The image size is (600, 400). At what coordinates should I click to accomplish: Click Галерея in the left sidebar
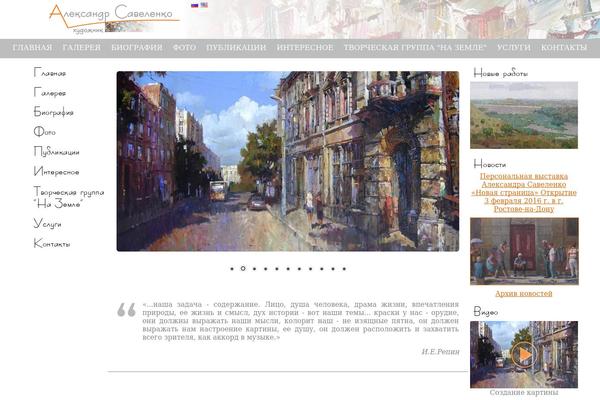(x=50, y=92)
